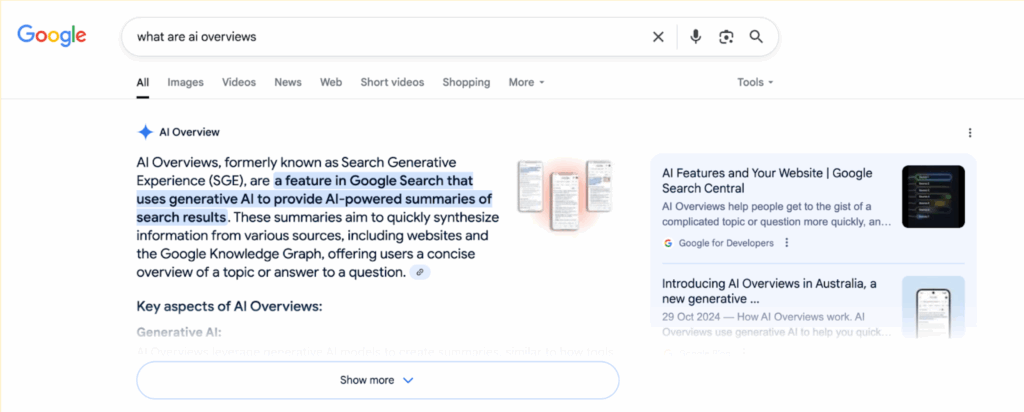The width and height of the screenshot is (1024, 412).
Task: Open 'Introducing AI Overviews in Australia' link
Action: click(x=769, y=292)
